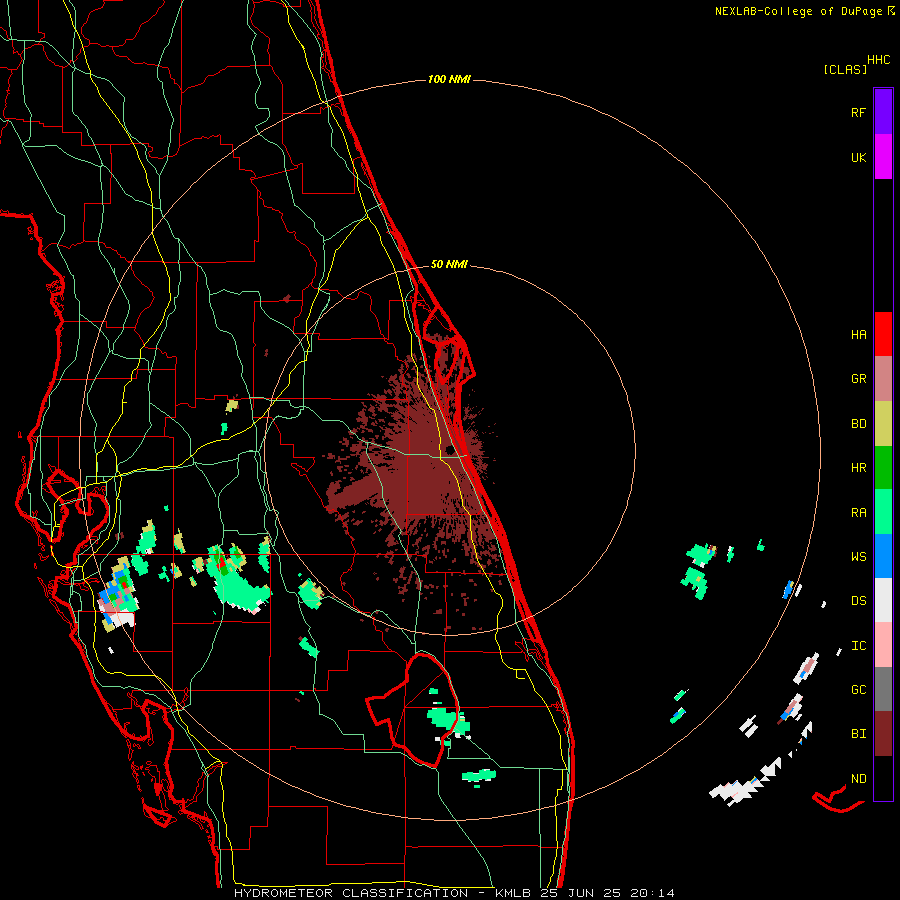Click the HYDROMETEOR CLASSIFICATION caption
The width and height of the screenshot is (900, 900).
[x=351, y=893]
